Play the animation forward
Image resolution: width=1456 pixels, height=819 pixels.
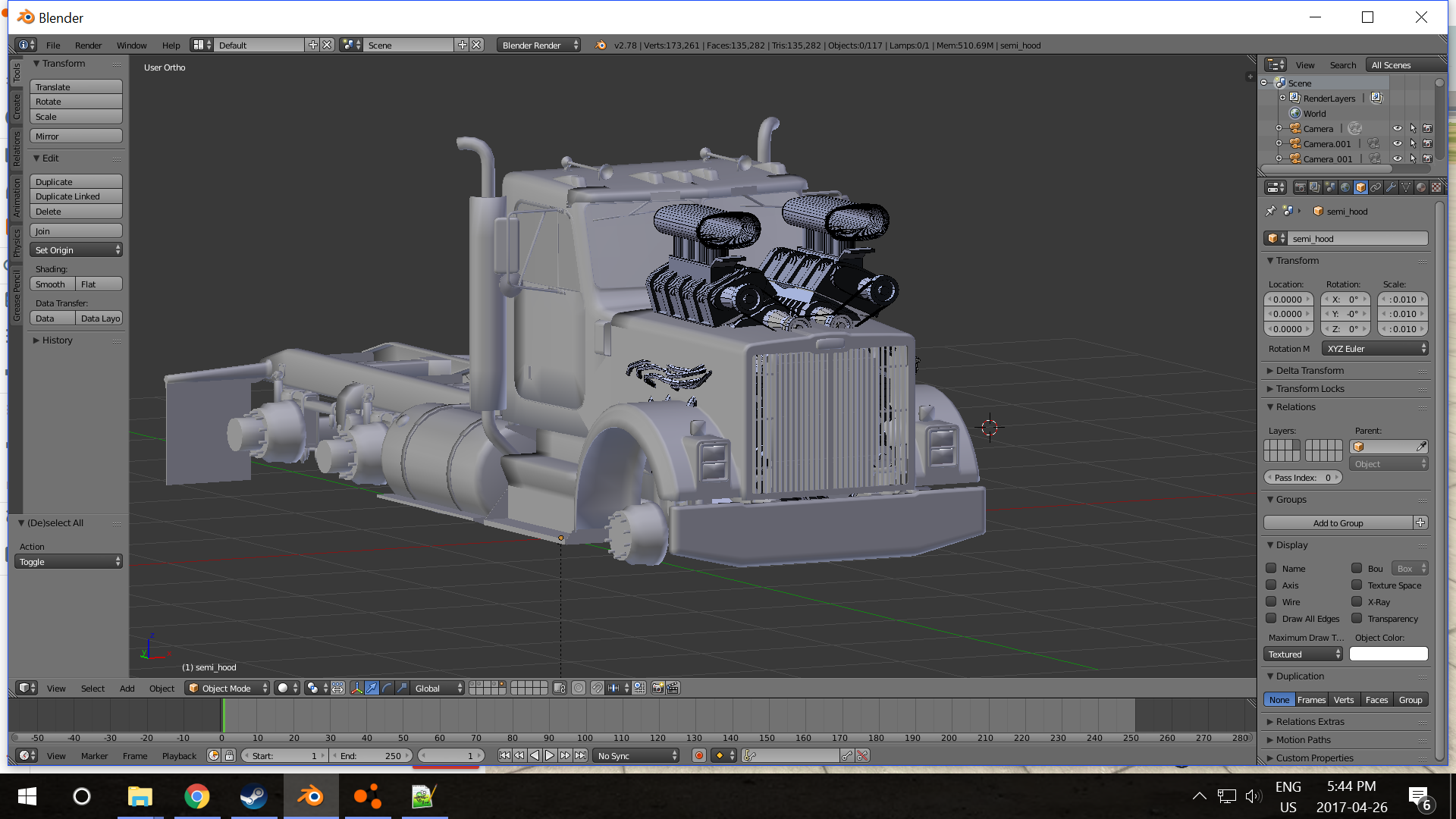coord(550,755)
